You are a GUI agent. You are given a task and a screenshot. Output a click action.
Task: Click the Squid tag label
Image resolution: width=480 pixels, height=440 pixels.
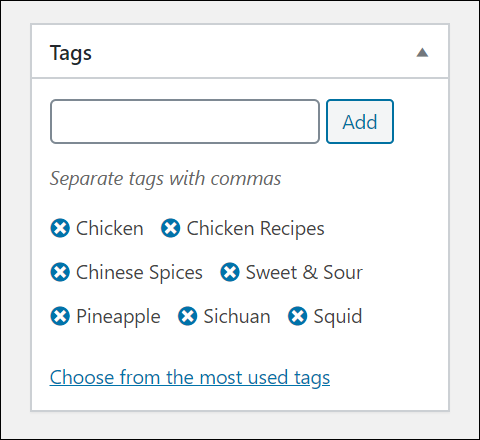[338, 317]
